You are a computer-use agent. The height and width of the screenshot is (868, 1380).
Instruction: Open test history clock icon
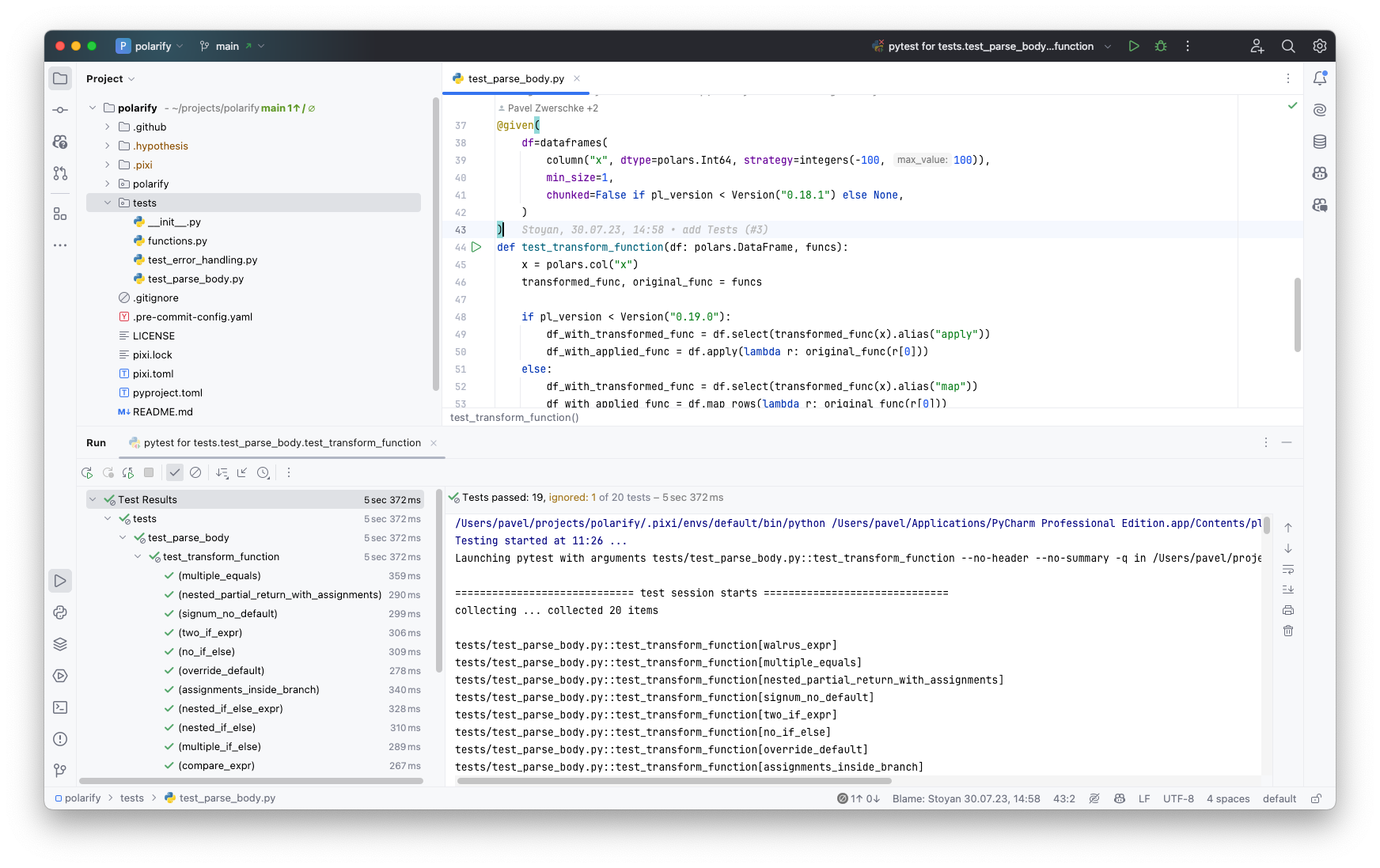click(x=263, y=472)
